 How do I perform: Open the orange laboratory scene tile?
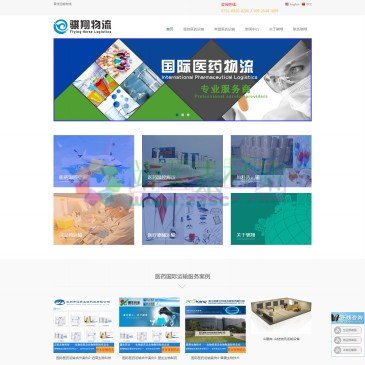(x=94, y=219)
